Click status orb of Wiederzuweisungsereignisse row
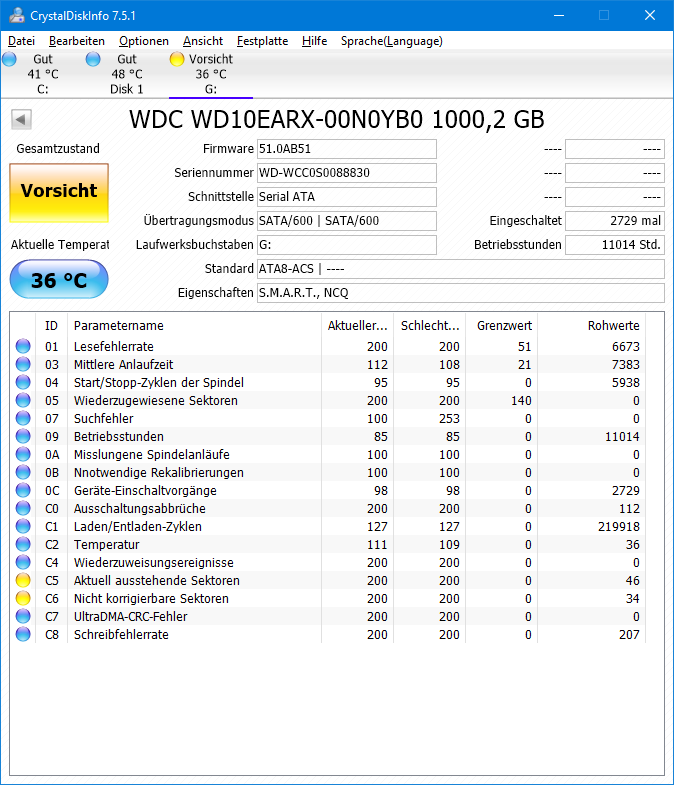This screenshot has height=785, width=674. tap(23, 562)
